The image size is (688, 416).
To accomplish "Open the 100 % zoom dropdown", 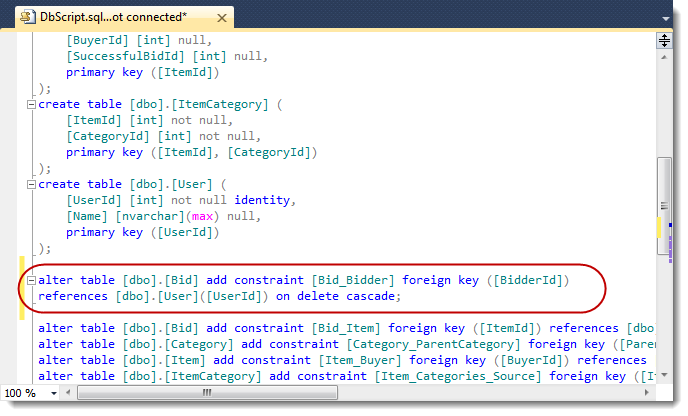I will (54, 393).
